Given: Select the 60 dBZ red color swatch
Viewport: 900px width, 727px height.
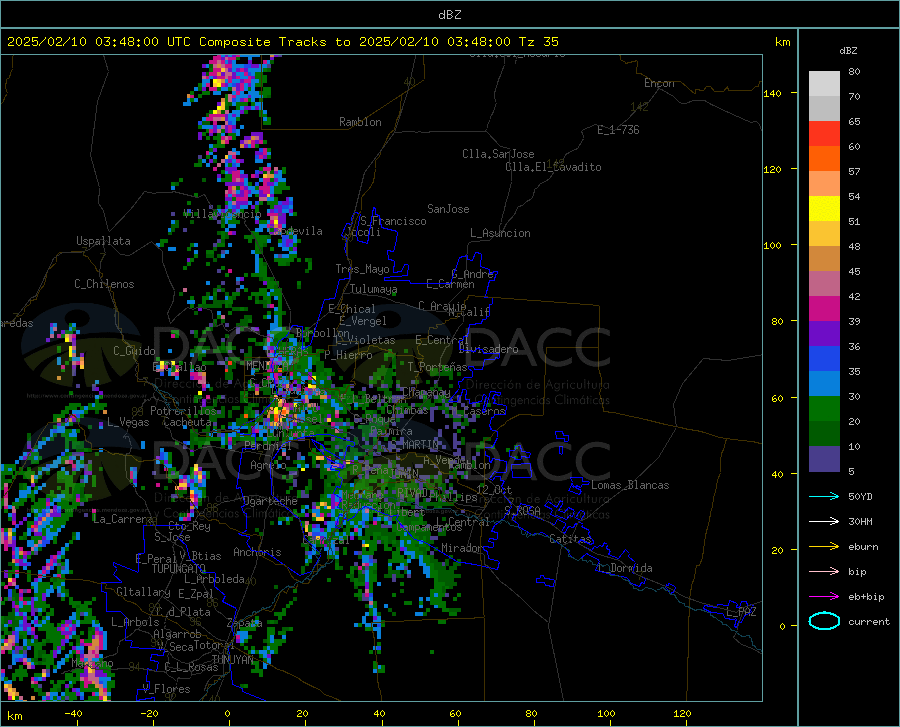Looking at the screenshot, I should click(x=824, y=134).
